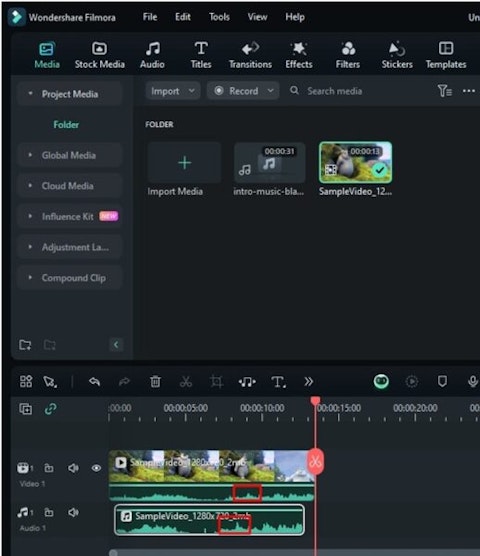Click the delete folder icon
This screenshot has height=556, width=480.
pyautogui.click(x=49, y=344)
